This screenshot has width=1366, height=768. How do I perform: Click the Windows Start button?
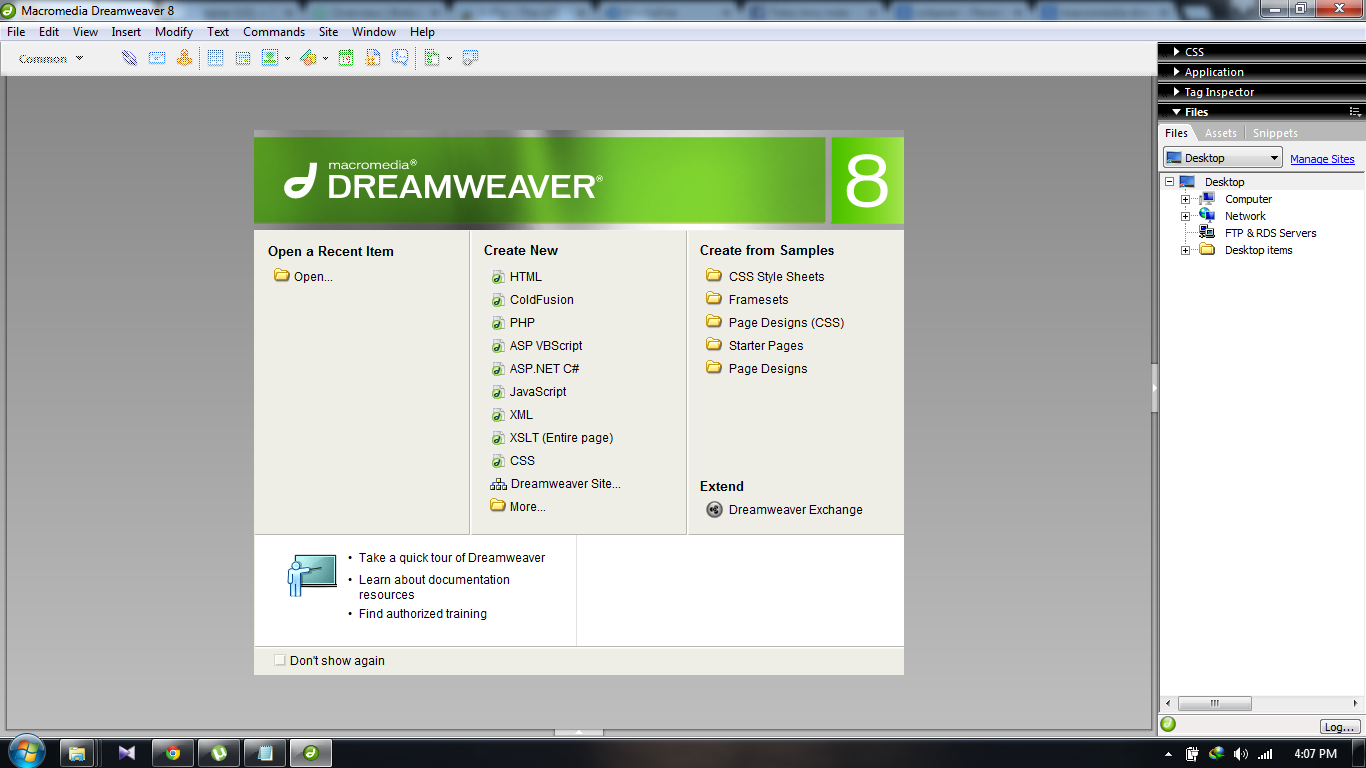pyautogui.click(x=28, y=752)
